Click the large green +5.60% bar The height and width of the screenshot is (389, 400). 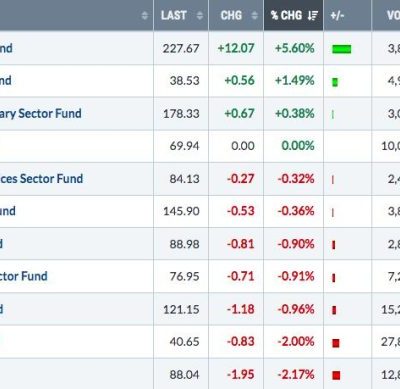(x=342, y=49)
